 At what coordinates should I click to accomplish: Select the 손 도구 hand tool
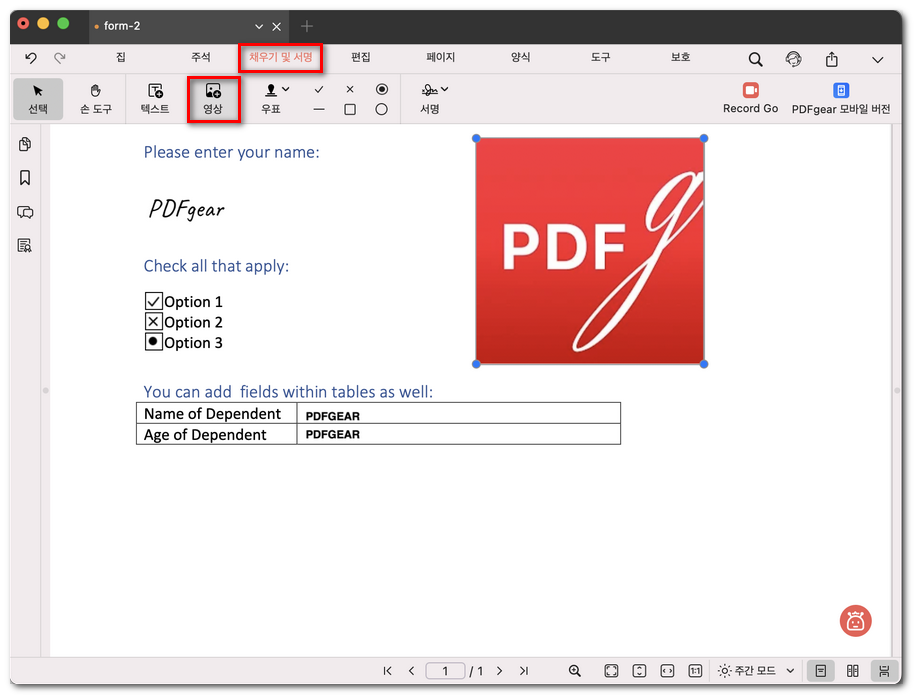point(96,98)
